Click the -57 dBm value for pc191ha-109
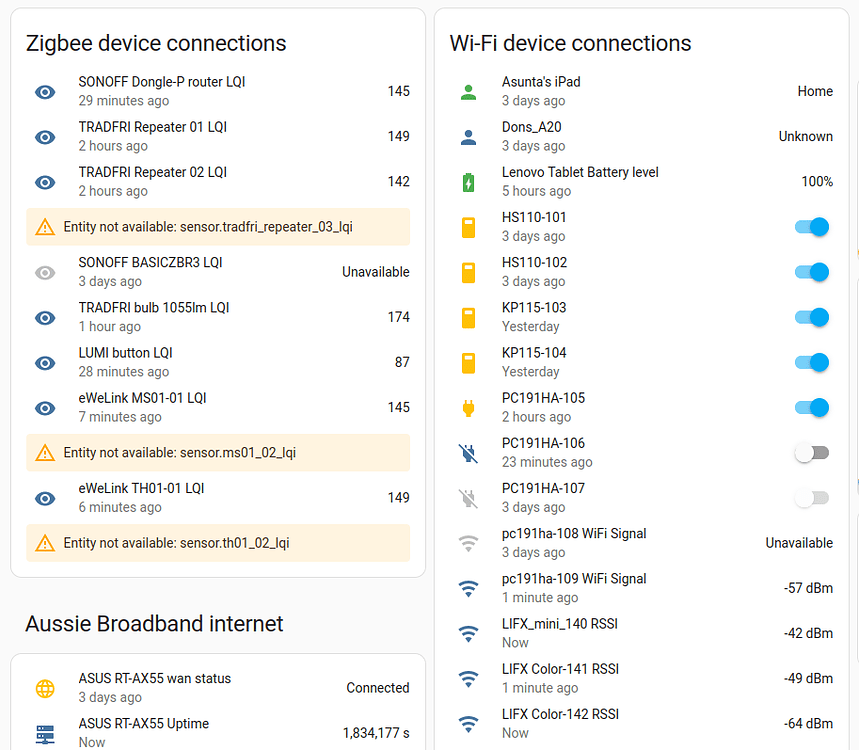The width and height of the screenshot is (859, 750). 808,588
